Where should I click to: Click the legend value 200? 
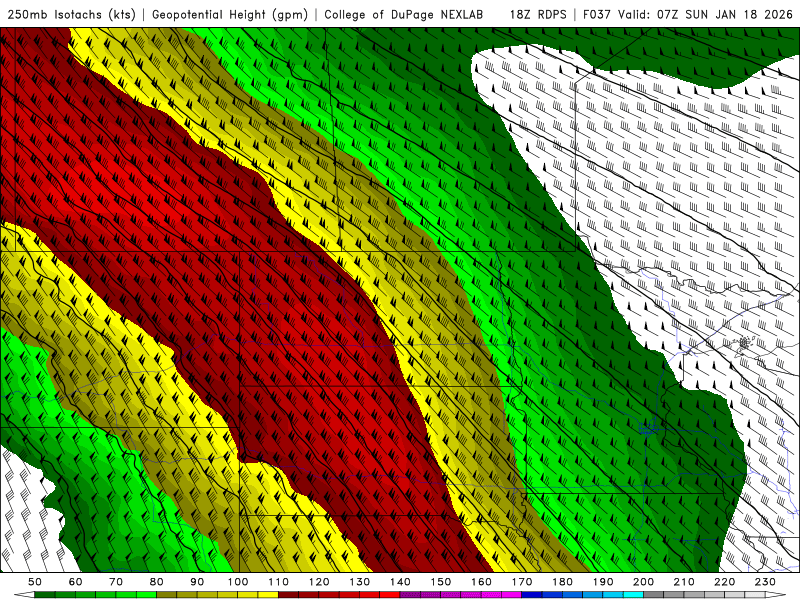(643, 582)
